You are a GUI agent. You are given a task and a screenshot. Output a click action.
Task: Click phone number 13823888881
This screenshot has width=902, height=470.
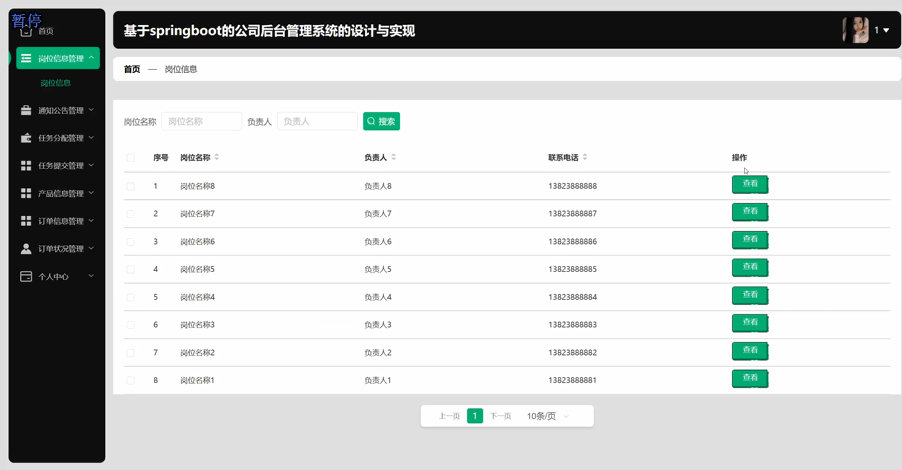(x=572, y=380)
